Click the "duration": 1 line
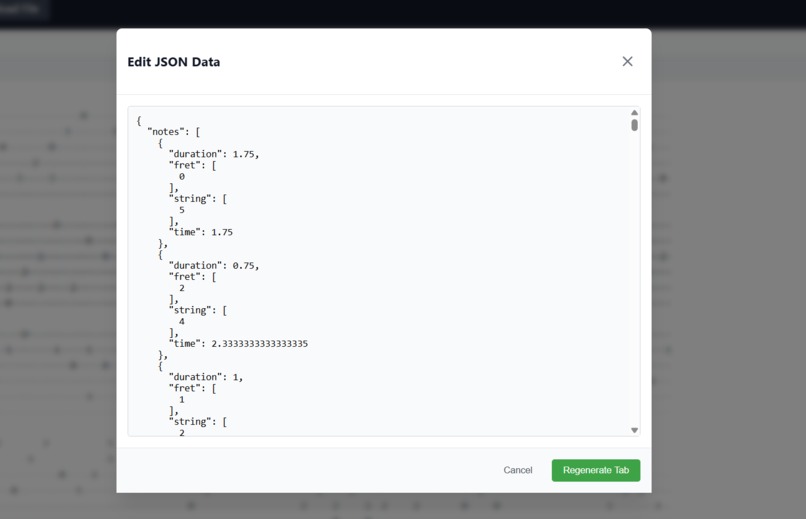 pos(206,377)
